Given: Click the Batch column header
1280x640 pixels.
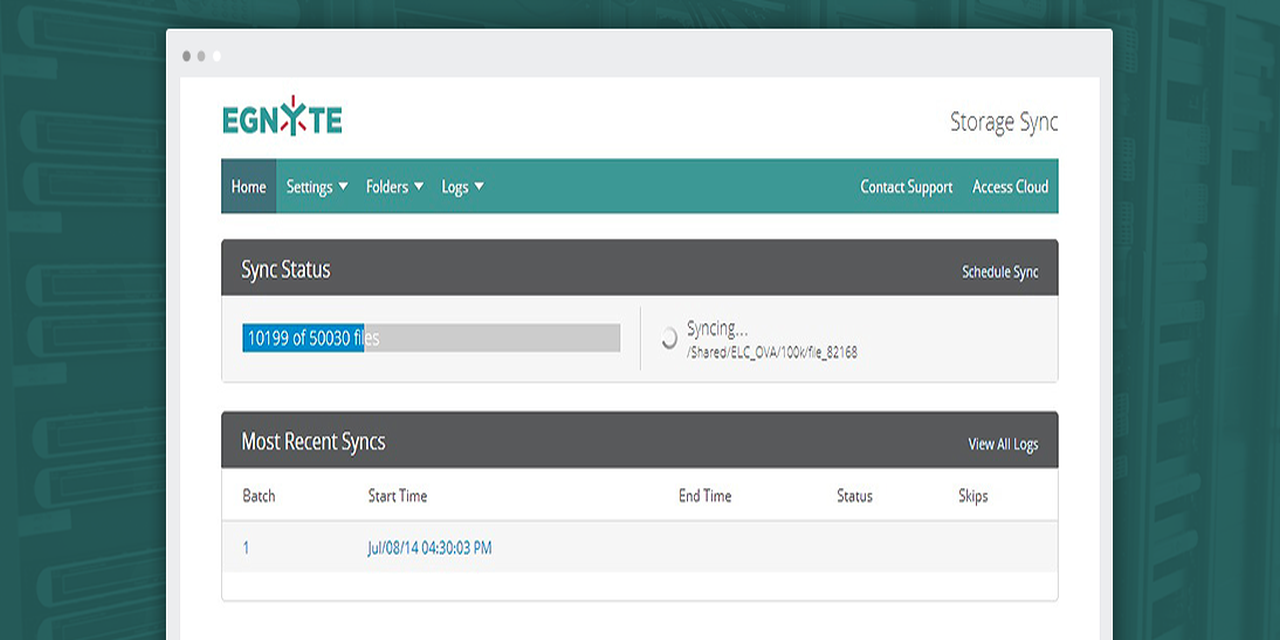Looking at the screenshot, I should coord(259,496).
